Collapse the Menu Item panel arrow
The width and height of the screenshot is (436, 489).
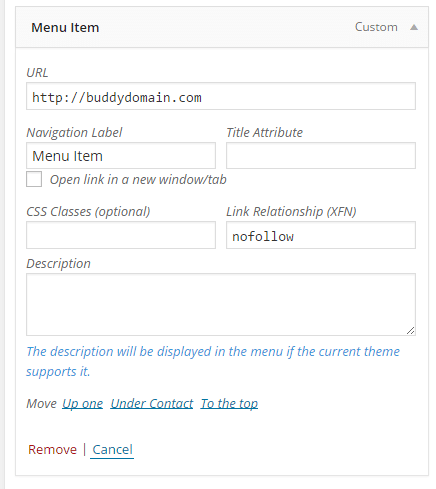pos(414,27)
